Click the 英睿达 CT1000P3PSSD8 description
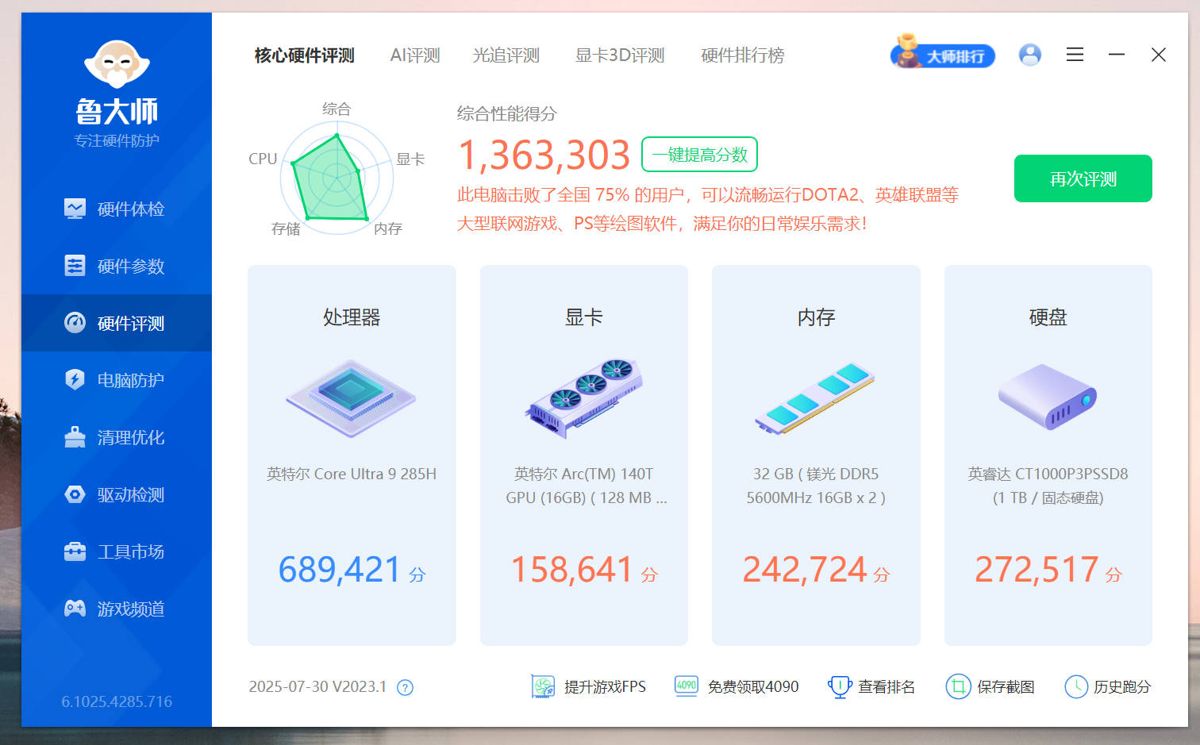Viewport: 1200px width, 745px height. 1048,485
